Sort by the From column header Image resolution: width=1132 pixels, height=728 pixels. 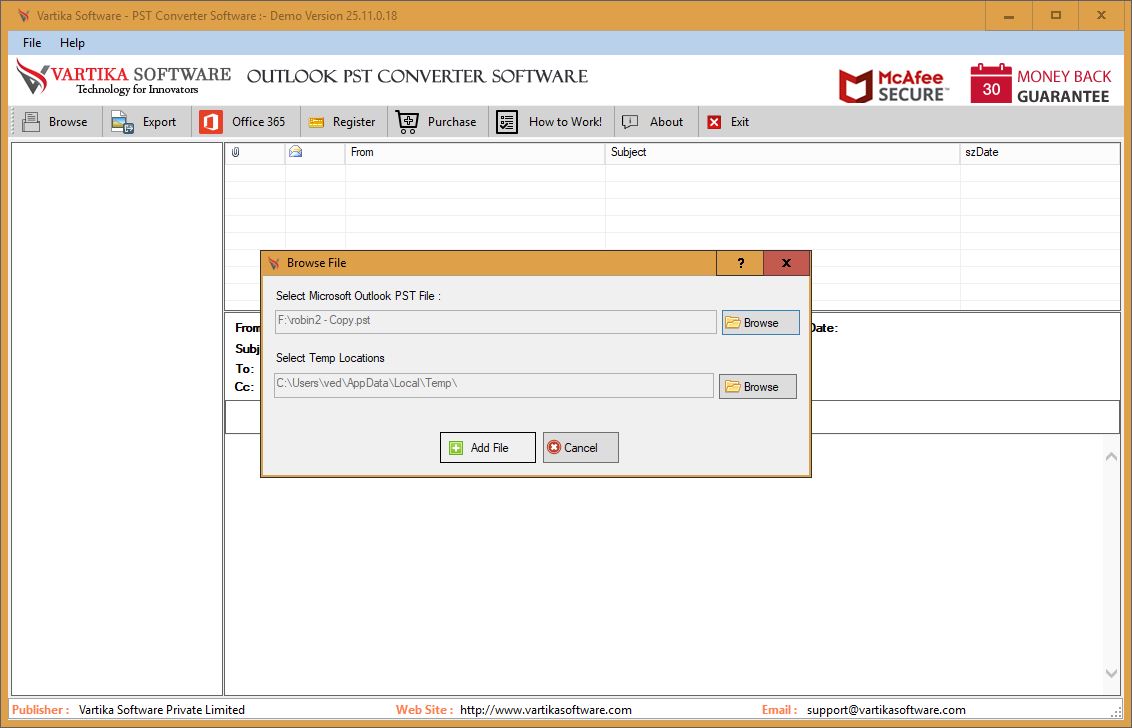475,152
